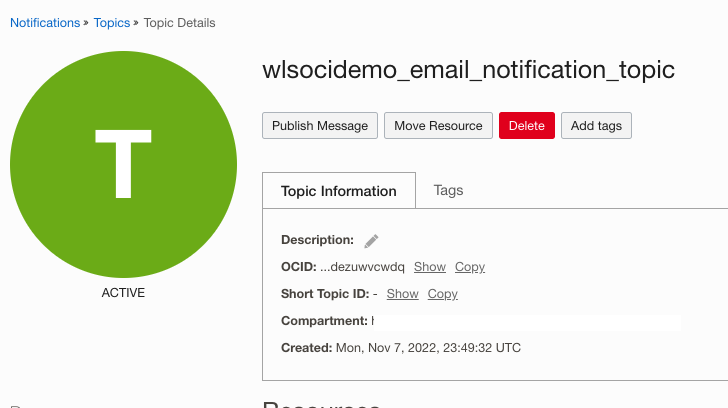Image resolution: width=728 pixels, height=408 pixels.
Task: Click the ACTIVE status label
Action: [x=123, y=293]
